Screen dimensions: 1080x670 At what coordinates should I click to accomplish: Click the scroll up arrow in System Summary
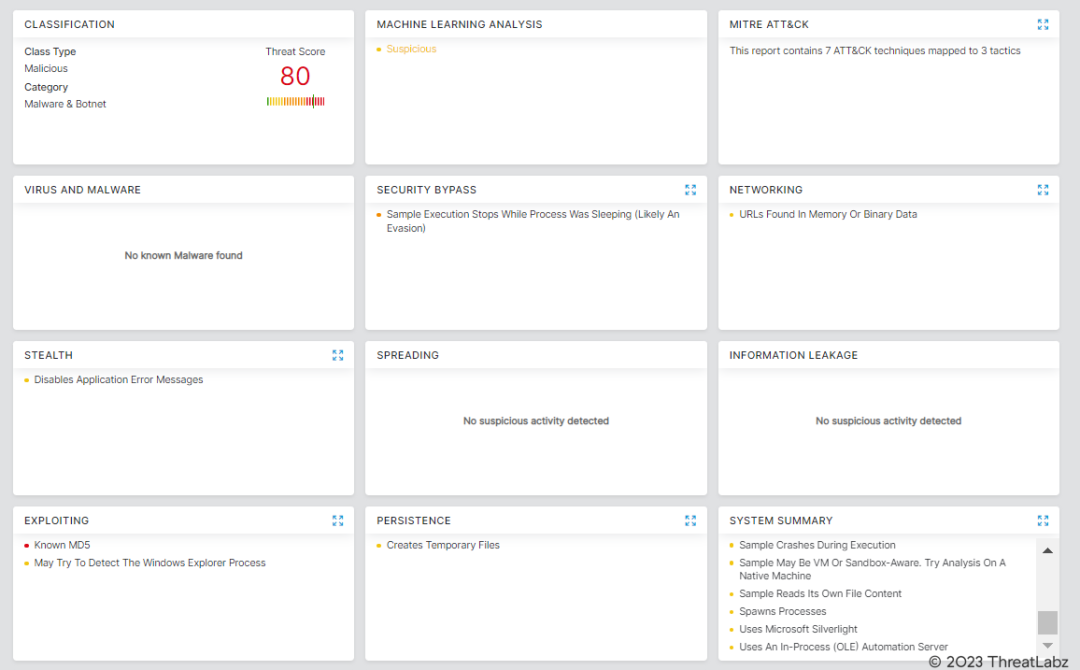tap(1047, 551)
